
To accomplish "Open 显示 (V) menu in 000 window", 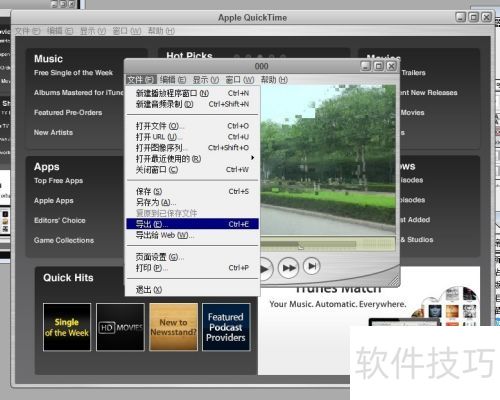I will coord(206,80).
